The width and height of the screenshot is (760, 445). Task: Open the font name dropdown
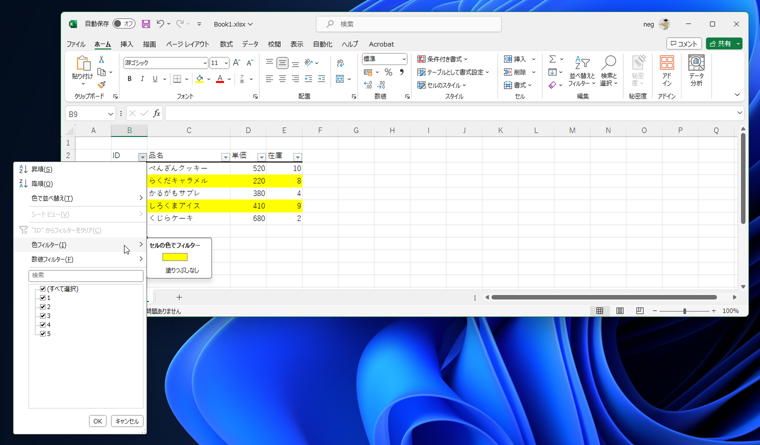click(x=205, y=63)
